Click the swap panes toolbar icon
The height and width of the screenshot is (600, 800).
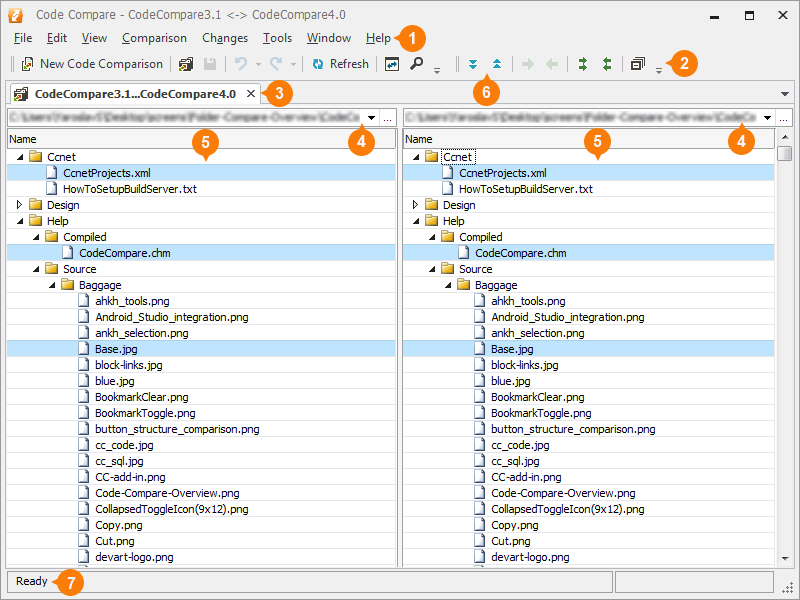coord(391,64)
